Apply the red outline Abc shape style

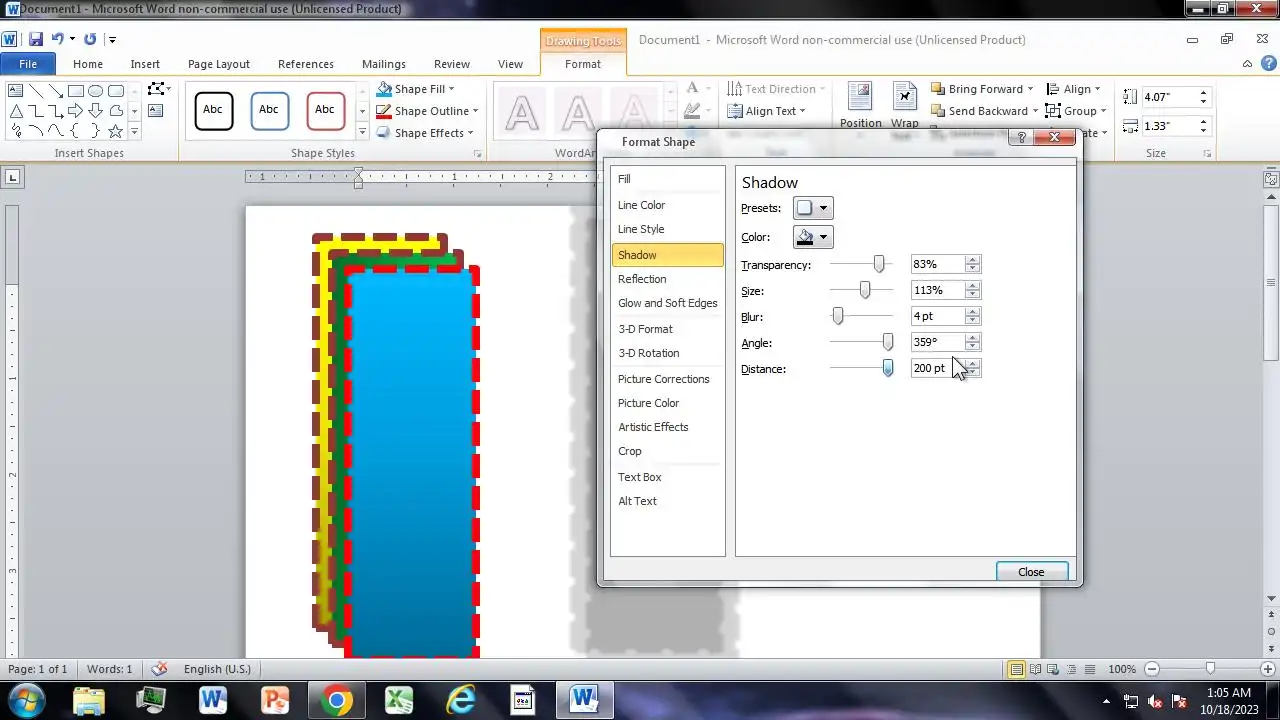coord(325,111)
